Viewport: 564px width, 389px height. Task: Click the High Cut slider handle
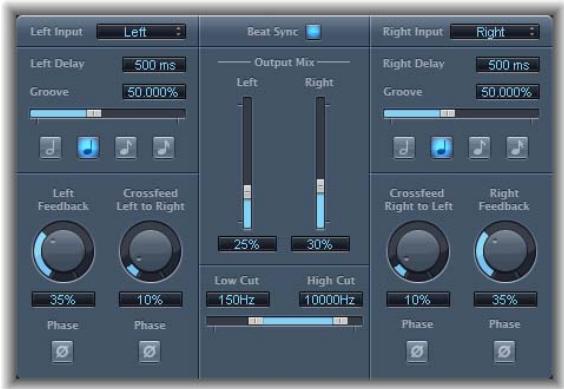coord(340,321)
